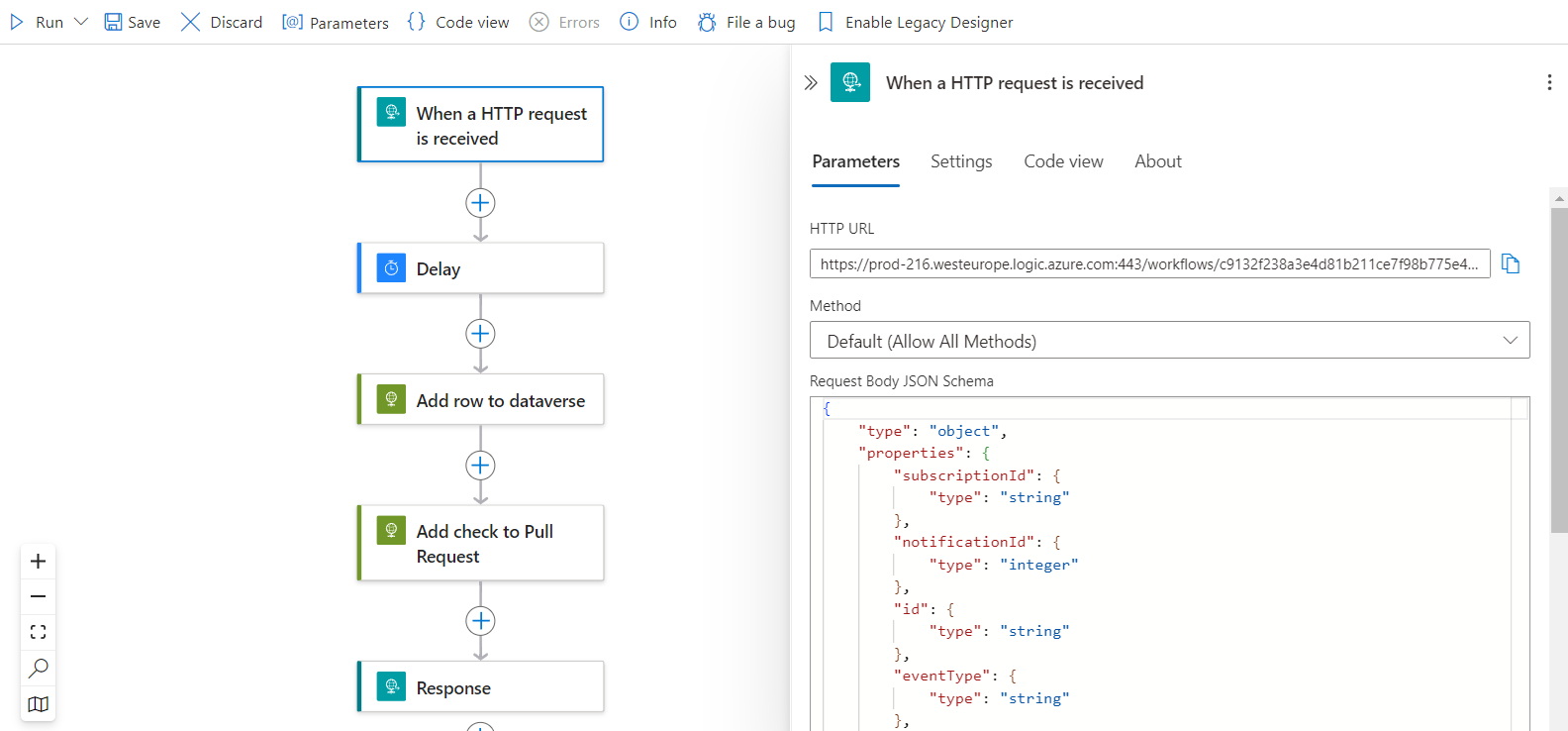This screenshot has width=1568, height=731.
Task: Show the Errors list
Action: tap(565, 22)
